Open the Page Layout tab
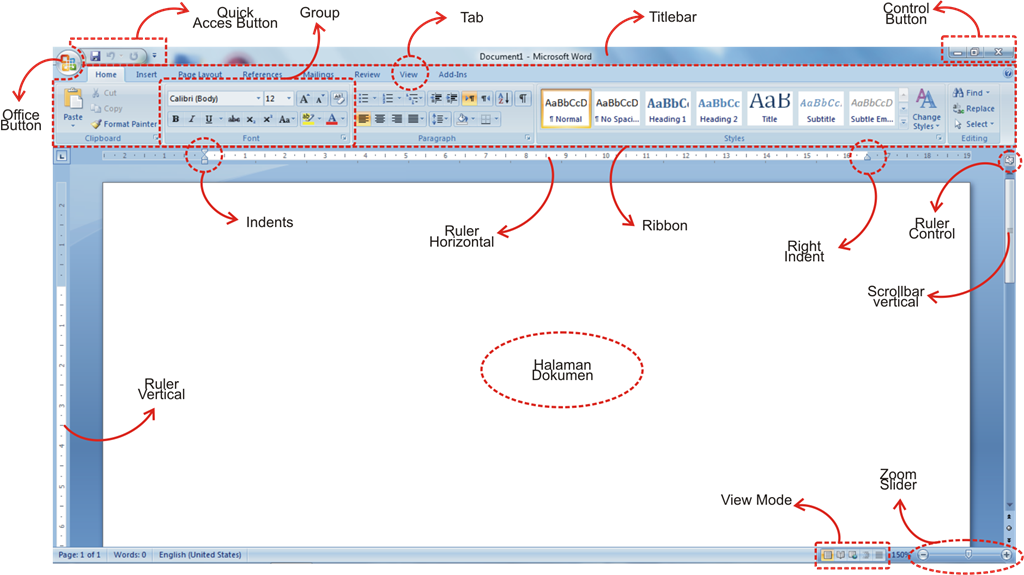 pos(200,74)
